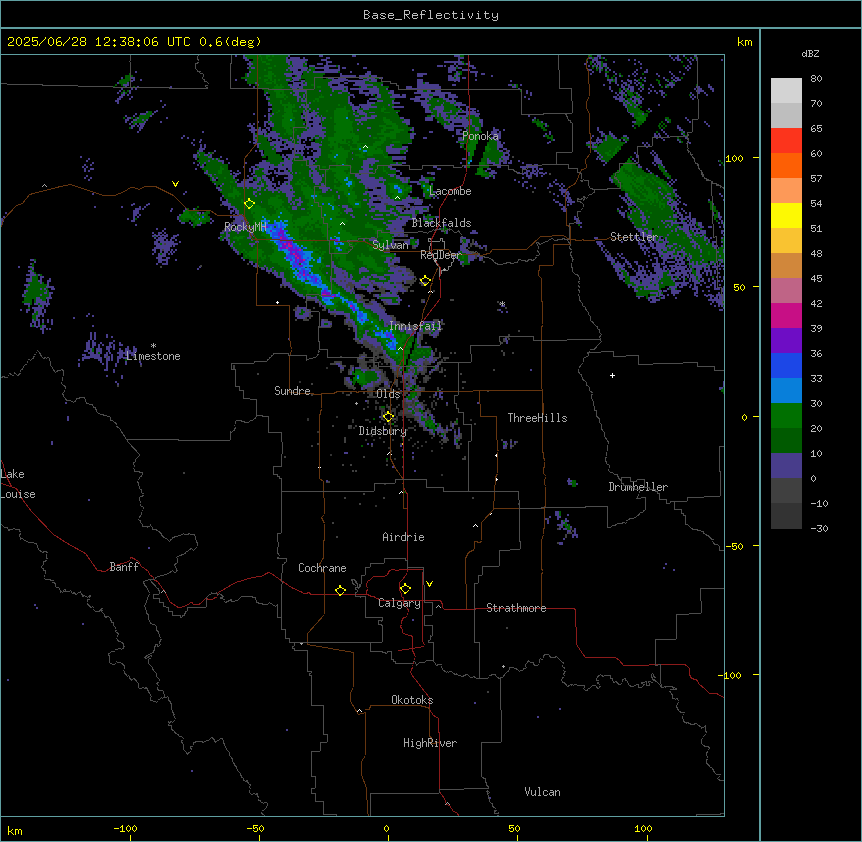Image resolution: width=862 pixels, height=842 pixels.
Task: Pick the magenta swatch in the dBZ legend
Action: point(786,315)
